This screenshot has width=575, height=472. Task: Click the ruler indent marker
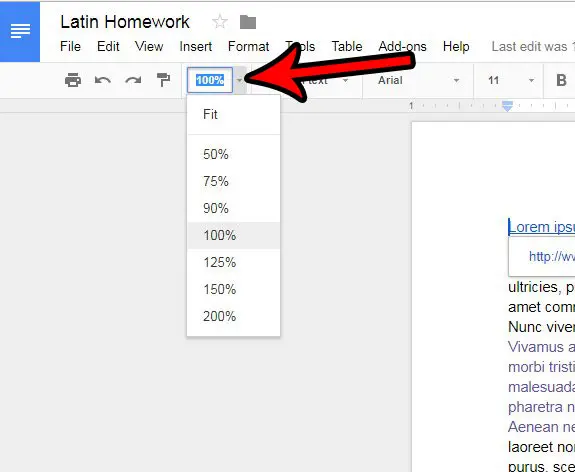(507, 106)
